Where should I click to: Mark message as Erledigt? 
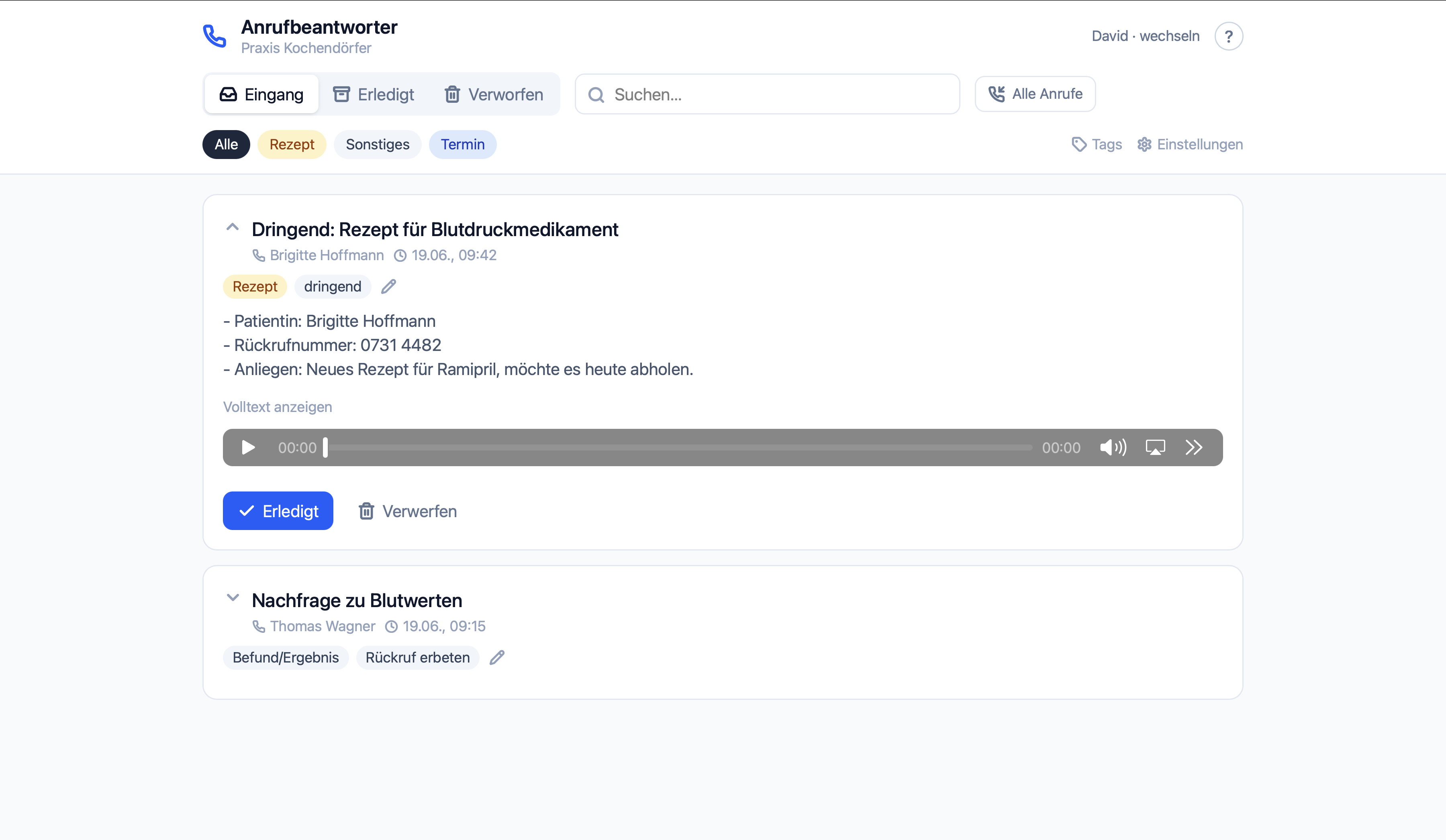(x=278, y=511)
